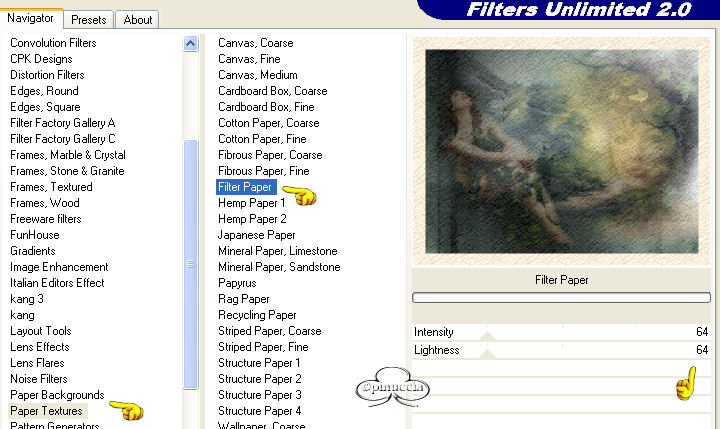Choose Structure Paper 4 filter
This screenshot has width=720, height=429.
click(x=259, y=411)
